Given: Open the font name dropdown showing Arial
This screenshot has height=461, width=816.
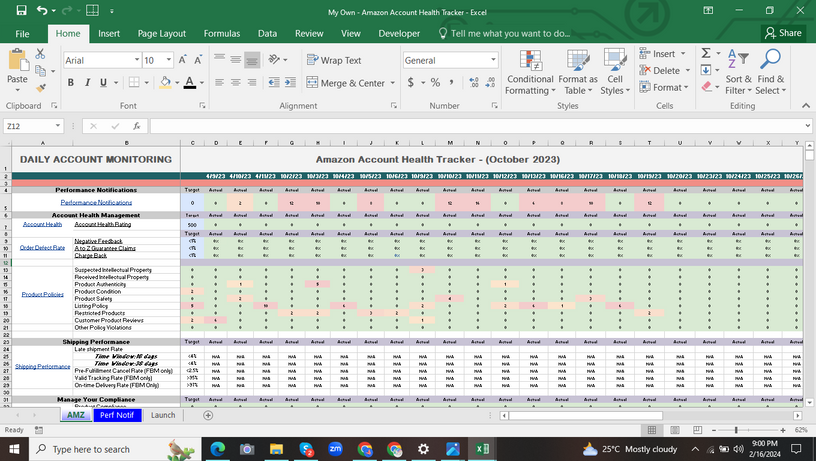Looking at the screenshot, I should [x=137, y=60].
